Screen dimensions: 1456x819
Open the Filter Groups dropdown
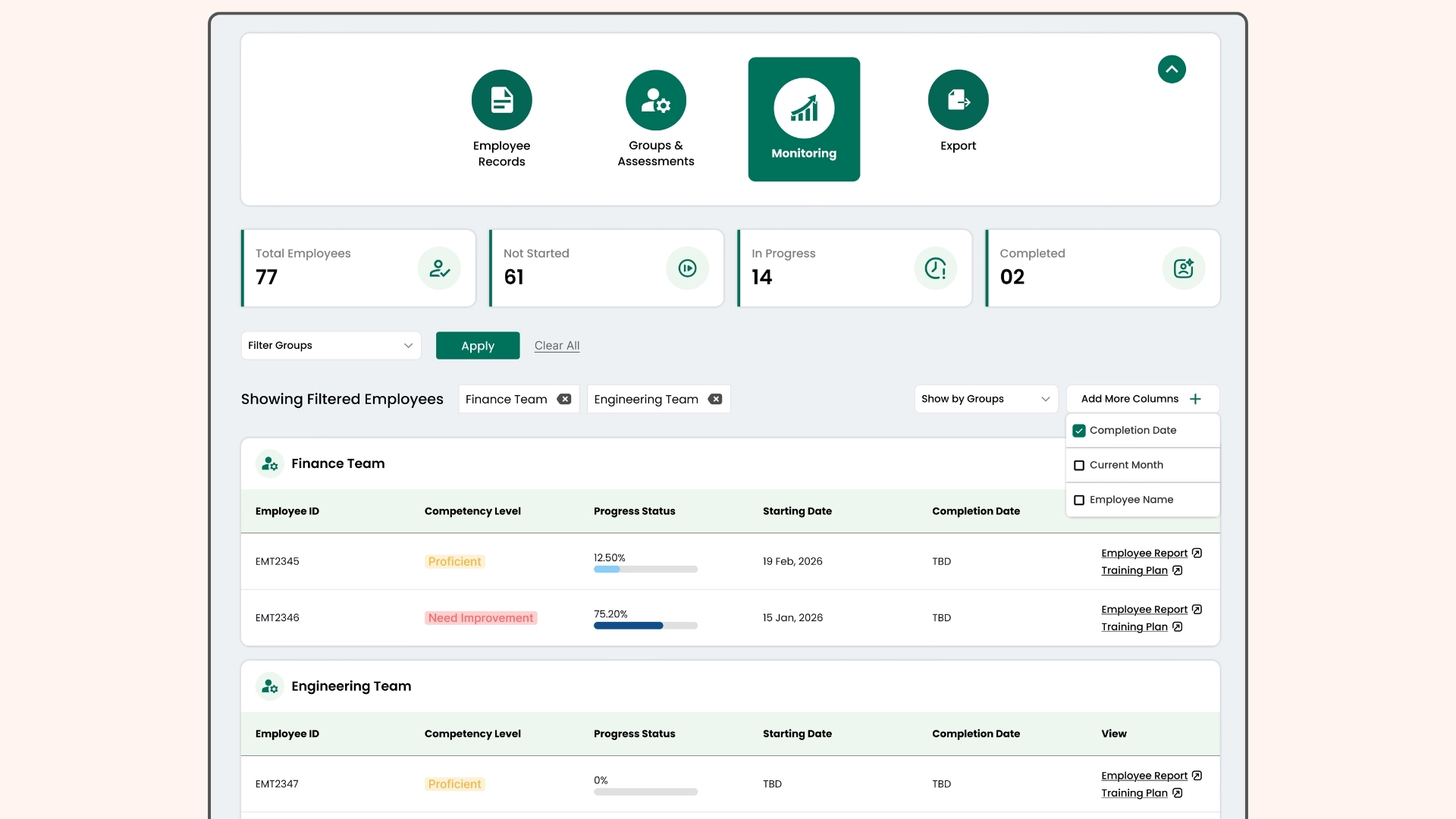pos(331,345)
